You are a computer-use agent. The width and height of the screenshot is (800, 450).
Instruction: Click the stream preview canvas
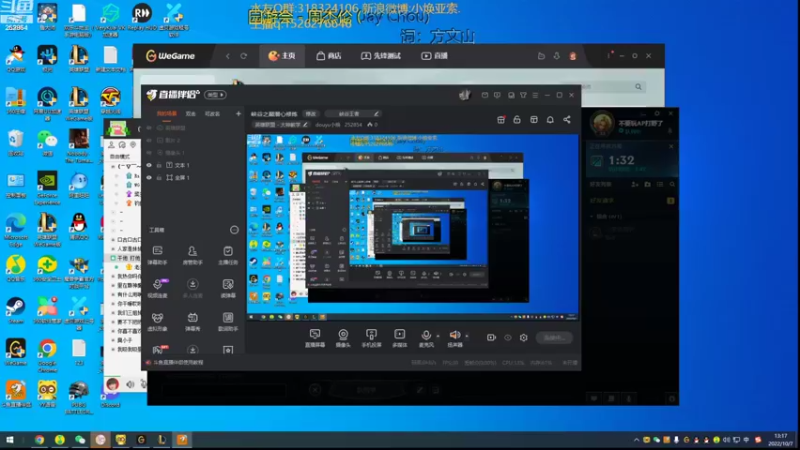point(413,228)
